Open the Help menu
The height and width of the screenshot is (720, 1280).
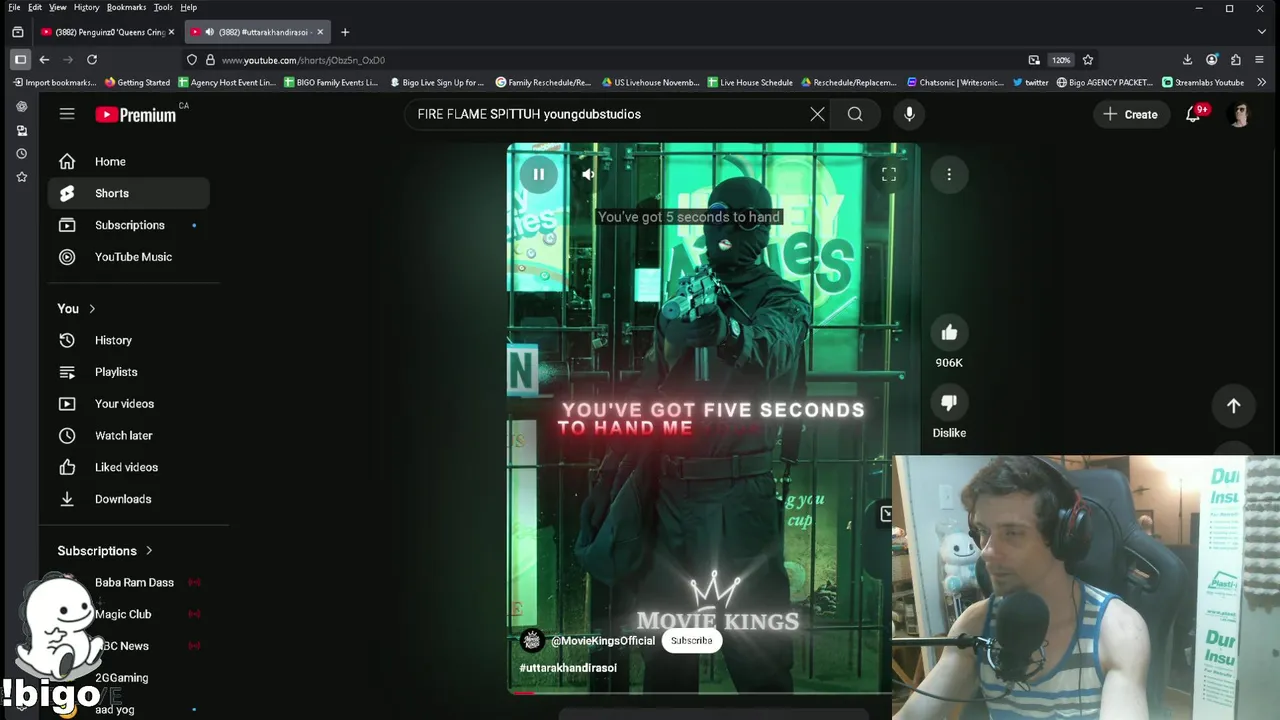pyautogui.click(x=188, y=7)
